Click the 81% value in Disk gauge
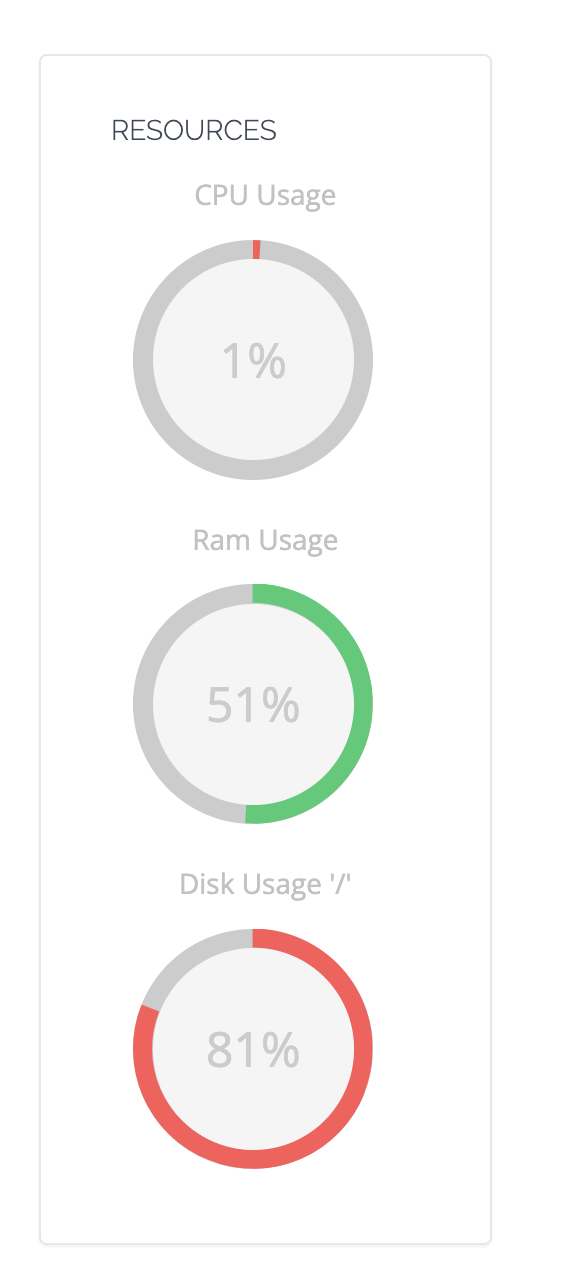This screenshot has width=566, height=1268. coord(253,1049)
